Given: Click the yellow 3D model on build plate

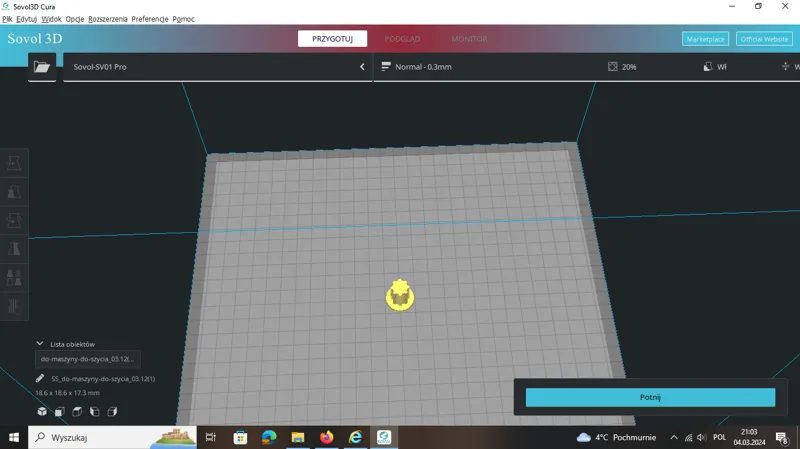Looking at the screenshot, I should pos(400,295).
